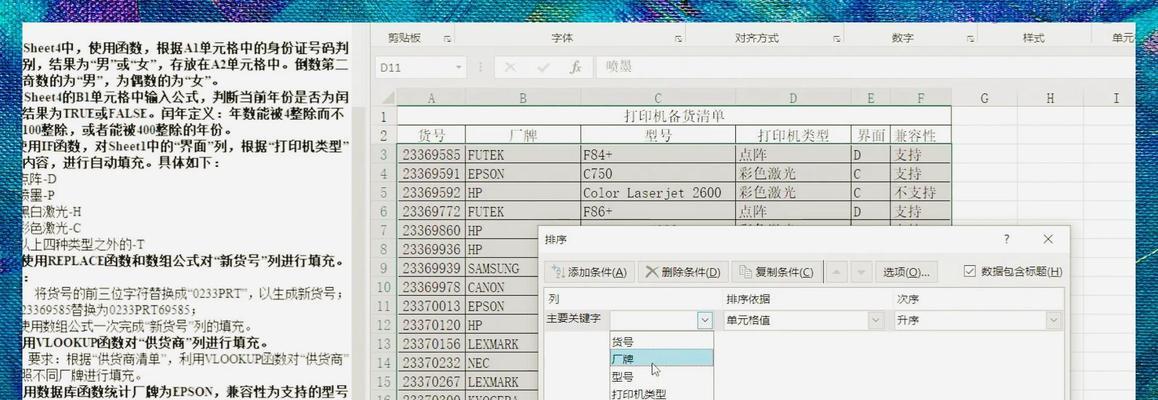Image resolution: width=1158 pixels, height=400 pixels.
Task: Select row 5 header
Action: click(383, 193)
